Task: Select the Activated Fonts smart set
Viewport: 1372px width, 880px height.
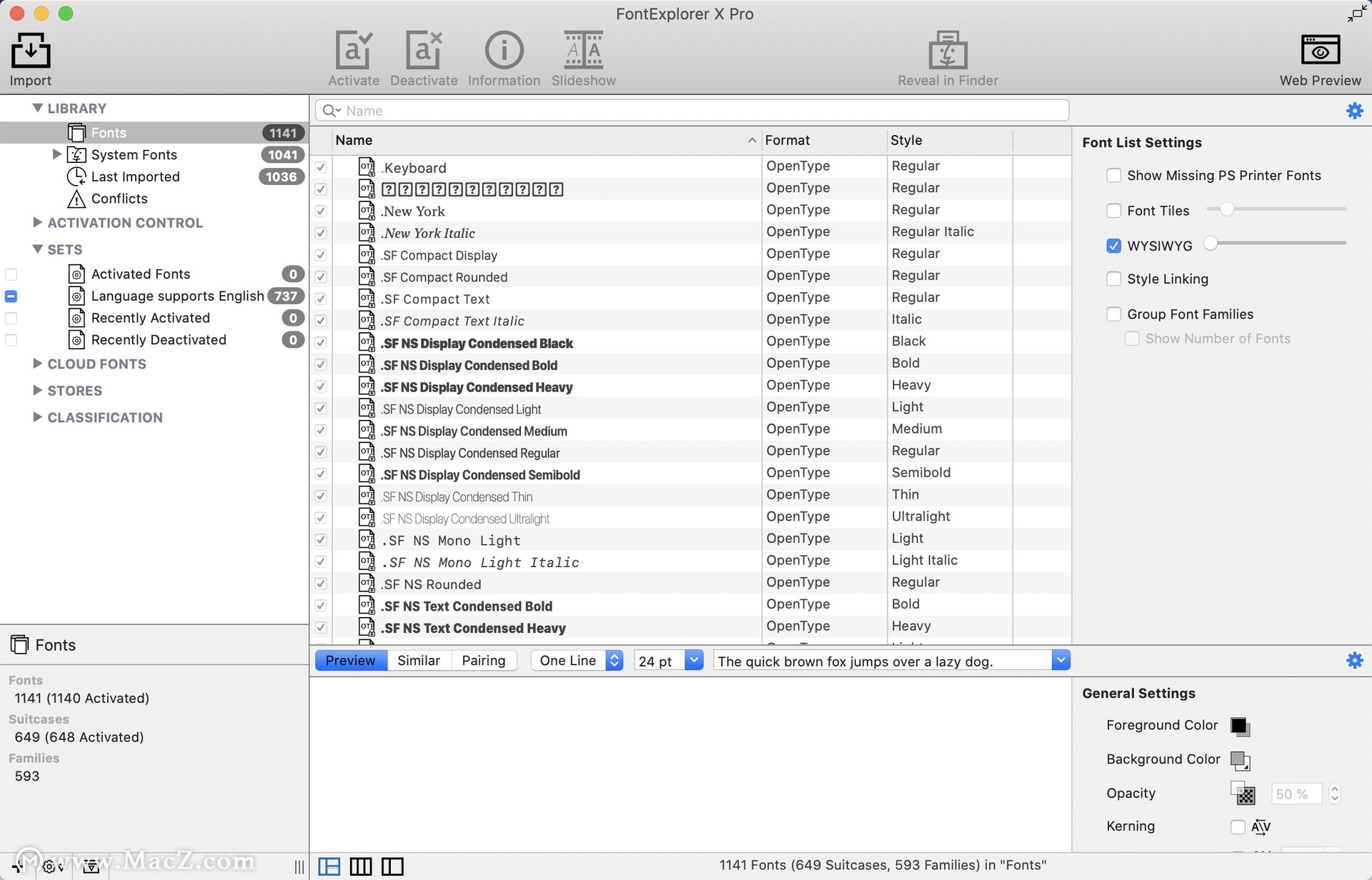Action: (153, 274)
